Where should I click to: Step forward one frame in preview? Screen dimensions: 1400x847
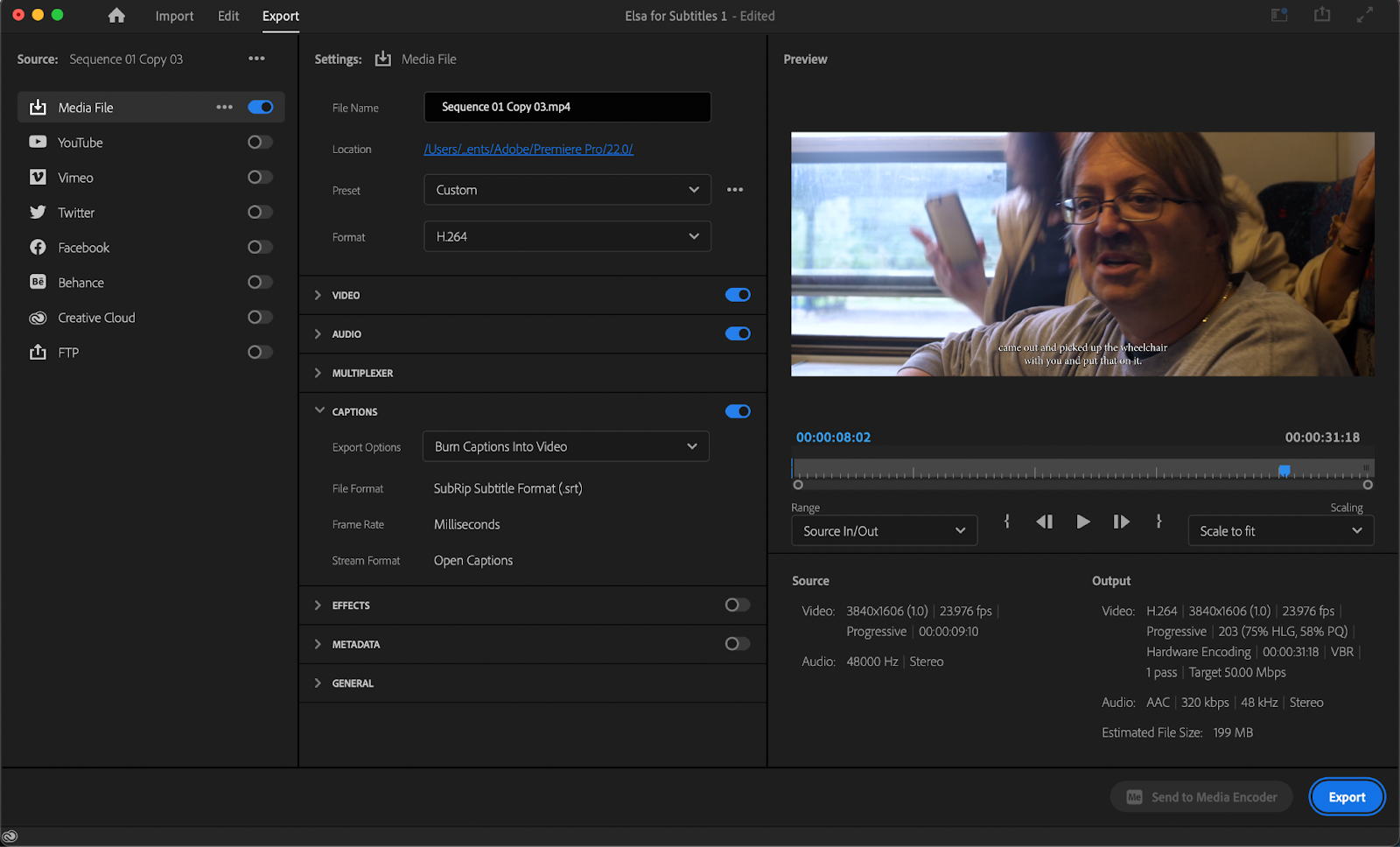tap(1121, 521)
